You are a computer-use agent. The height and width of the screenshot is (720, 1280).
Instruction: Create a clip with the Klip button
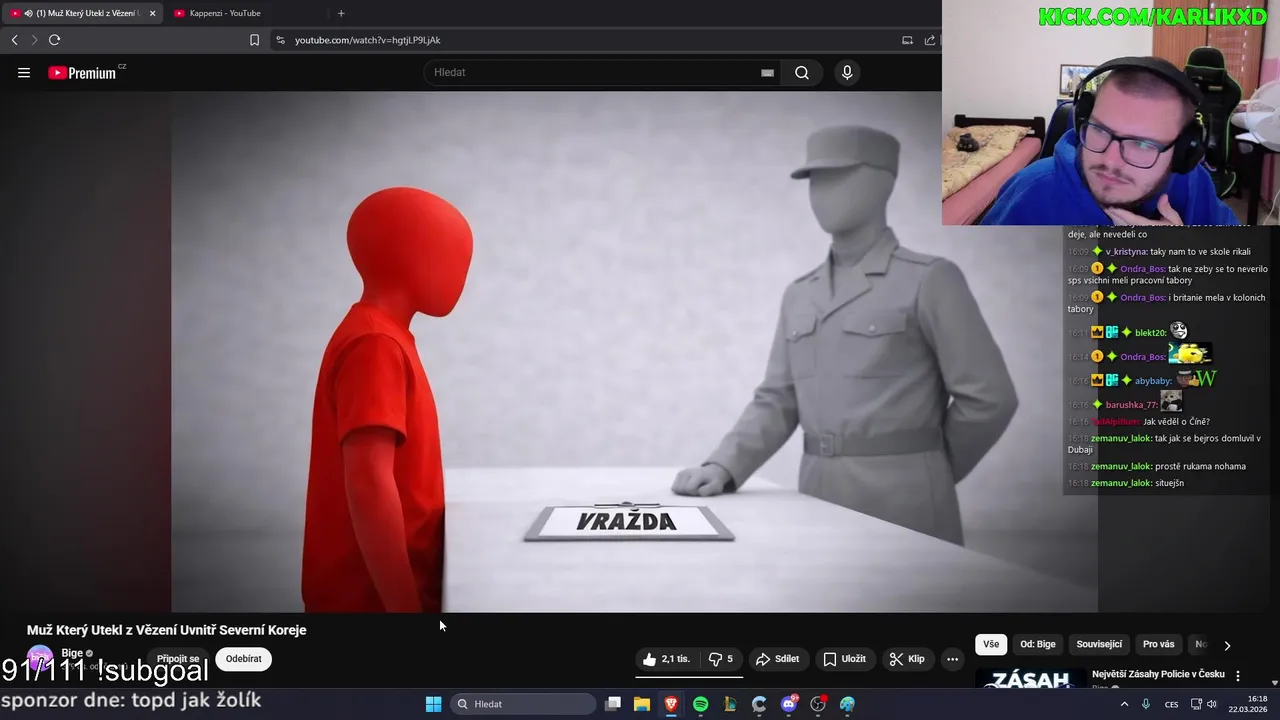click(x=907, y=659)
